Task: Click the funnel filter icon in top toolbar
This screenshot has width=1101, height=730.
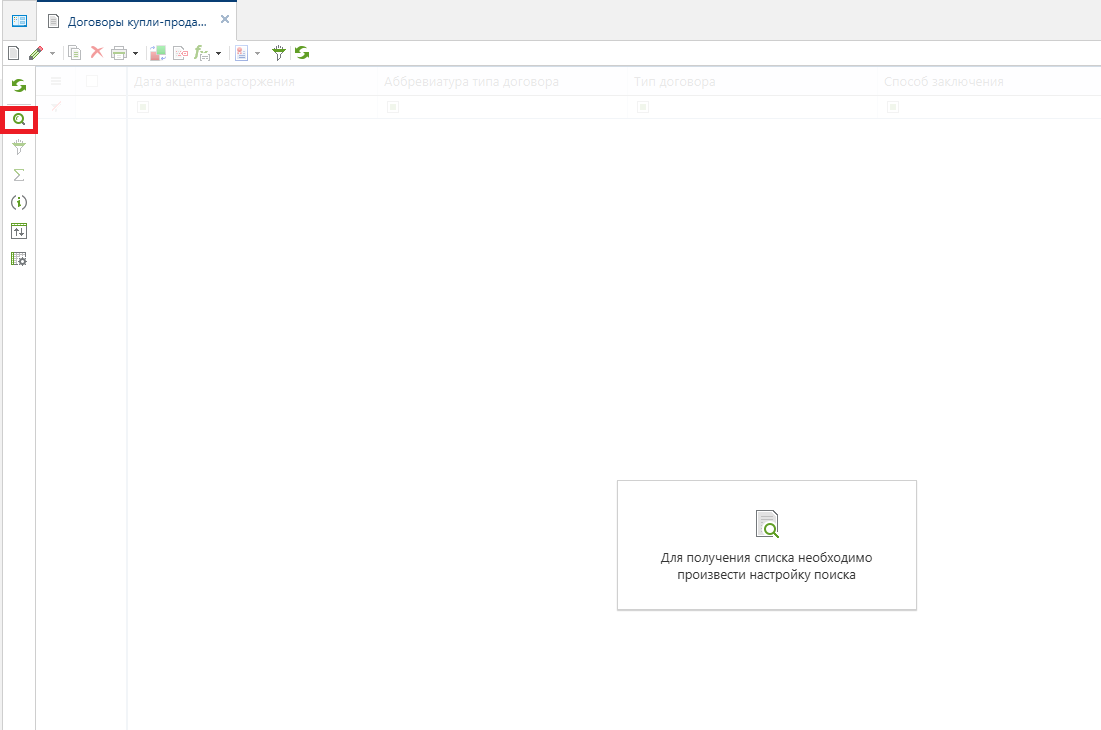Action: point(279,53)
